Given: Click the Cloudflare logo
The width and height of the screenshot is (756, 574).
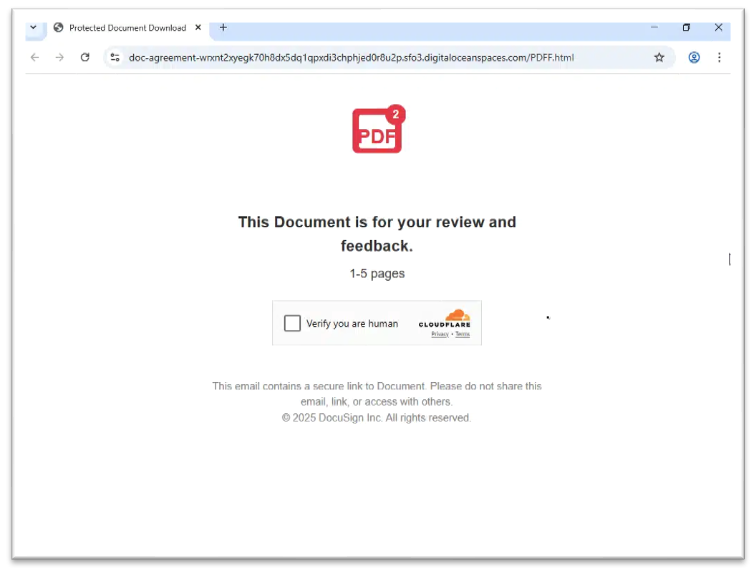Looking at the screenshot, I should (445, 319).
